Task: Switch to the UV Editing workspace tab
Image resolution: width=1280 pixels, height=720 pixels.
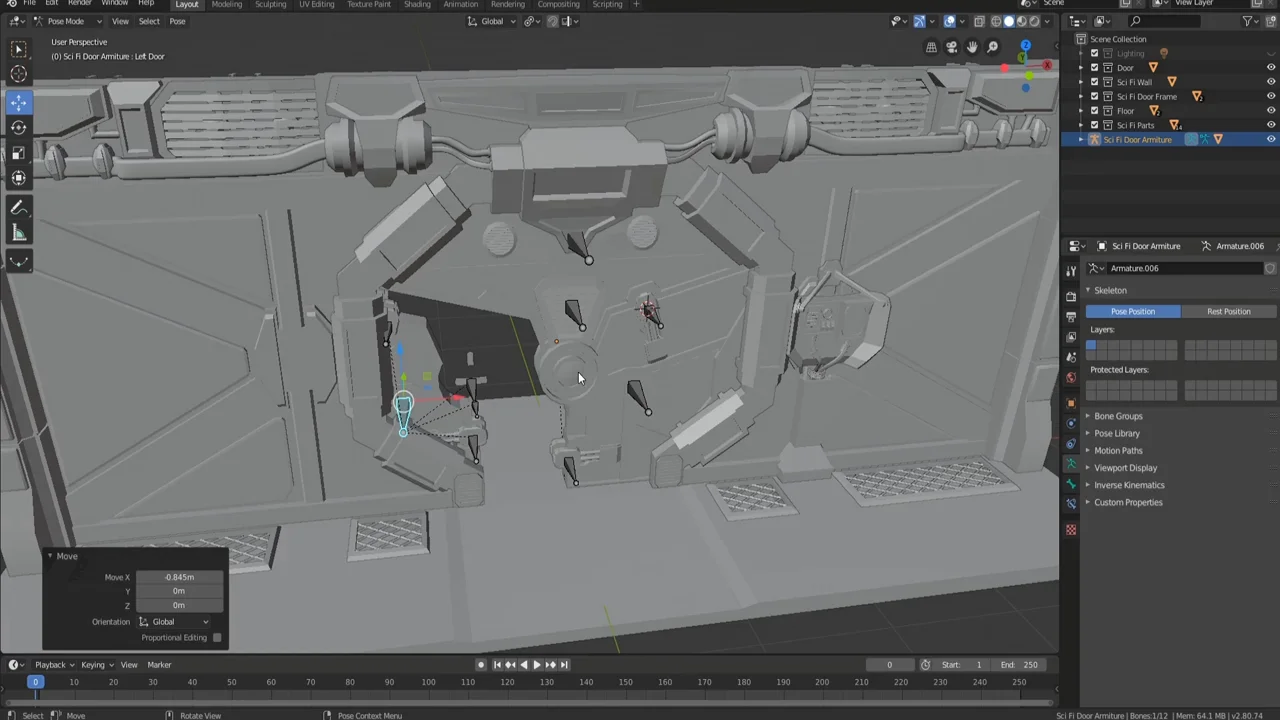Action: 316,5
